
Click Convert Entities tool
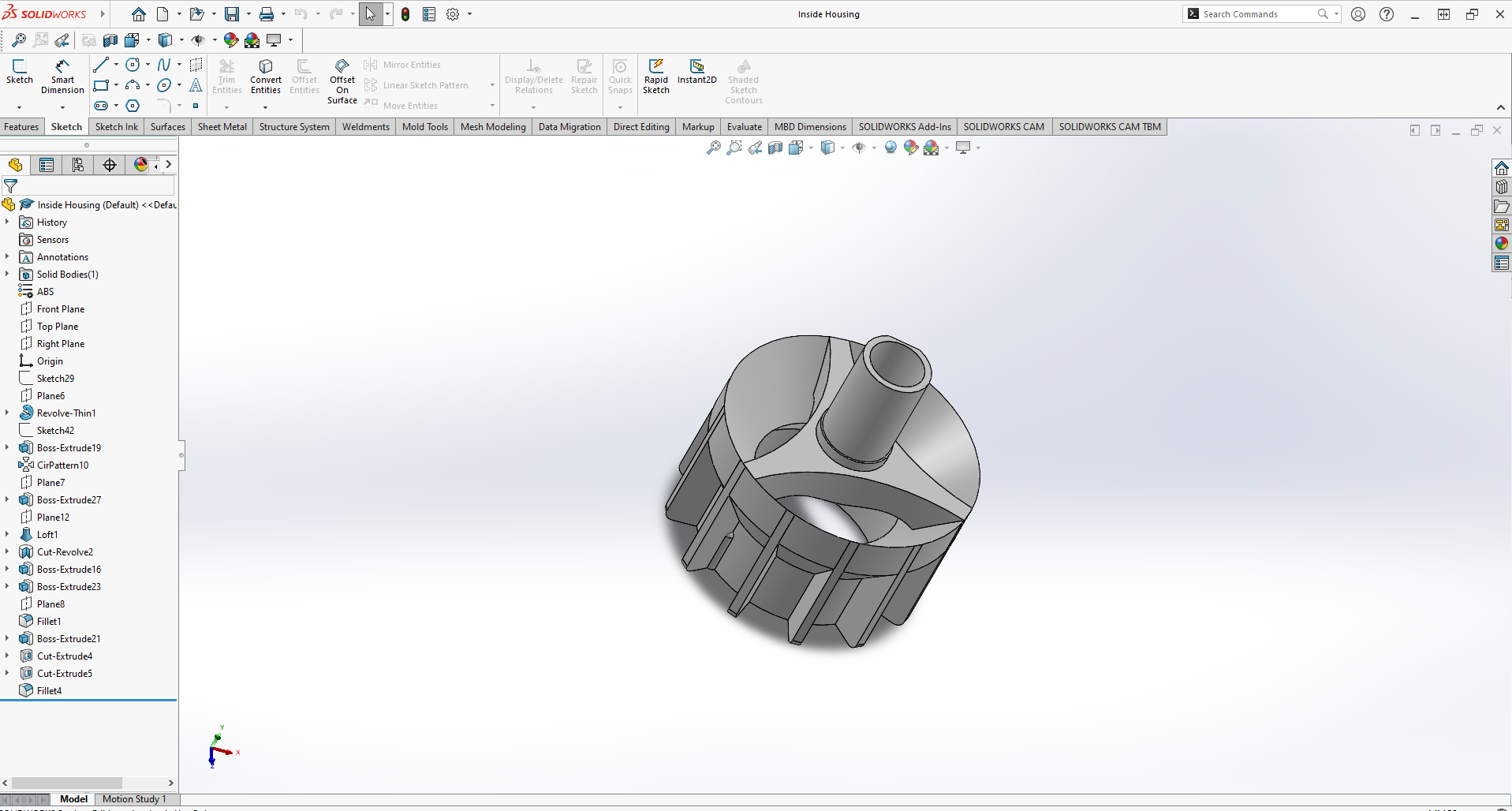tap(266, 76)
